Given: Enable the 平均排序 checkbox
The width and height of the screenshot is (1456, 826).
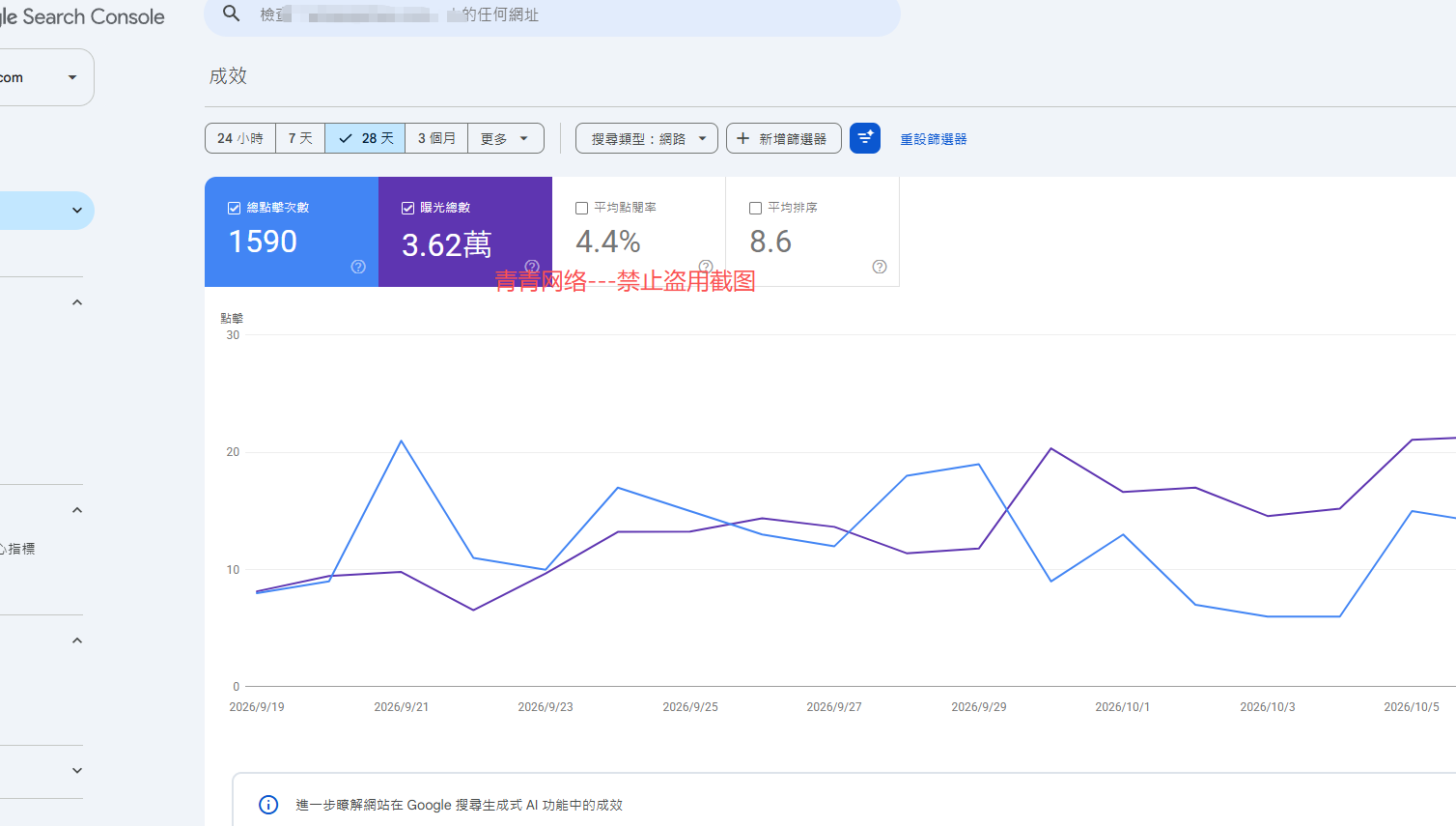Looking at the screenshot, I should coord(755,208).
